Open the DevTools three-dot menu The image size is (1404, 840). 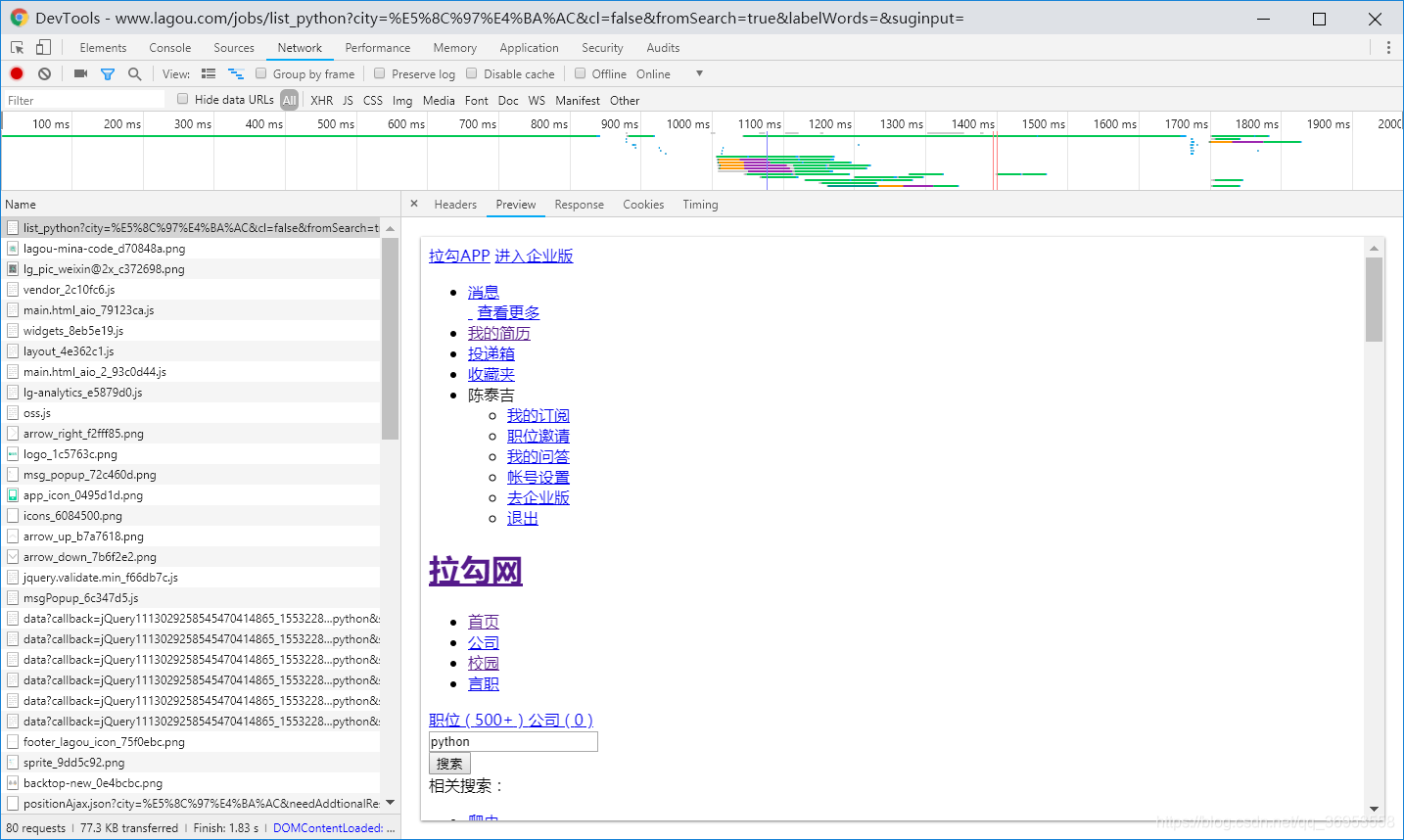point(1387,47)
